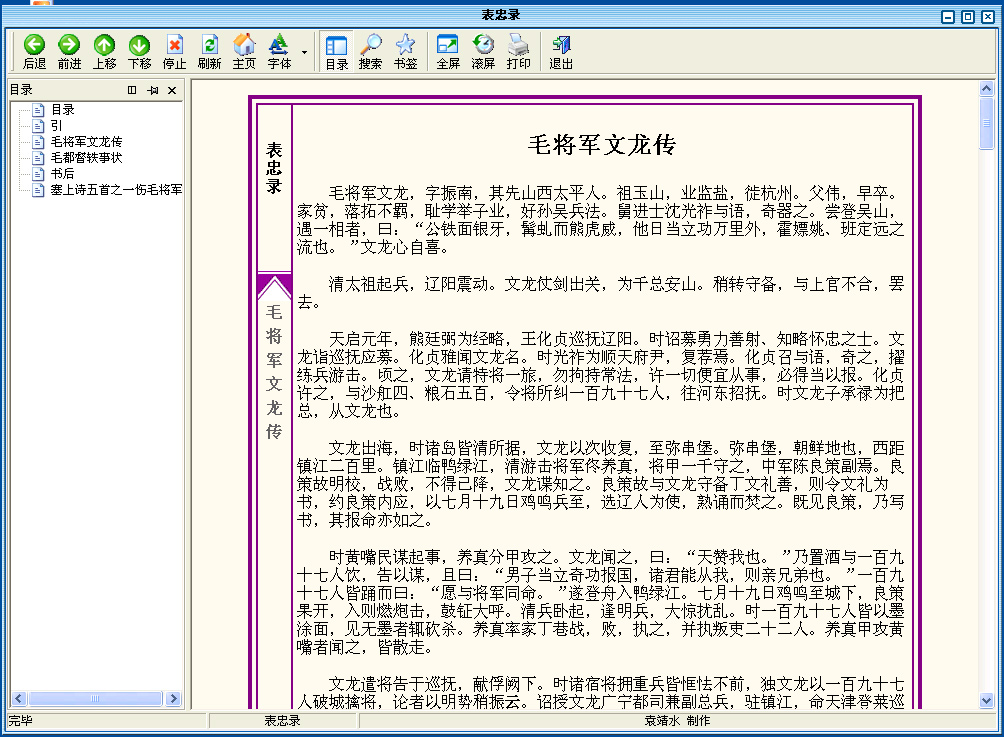Click the down arrow of the page vertical scrollbar
Image resolution: width=1004 pixels, height=737 pixels.
pyautogui.click(x=987, y=701)
